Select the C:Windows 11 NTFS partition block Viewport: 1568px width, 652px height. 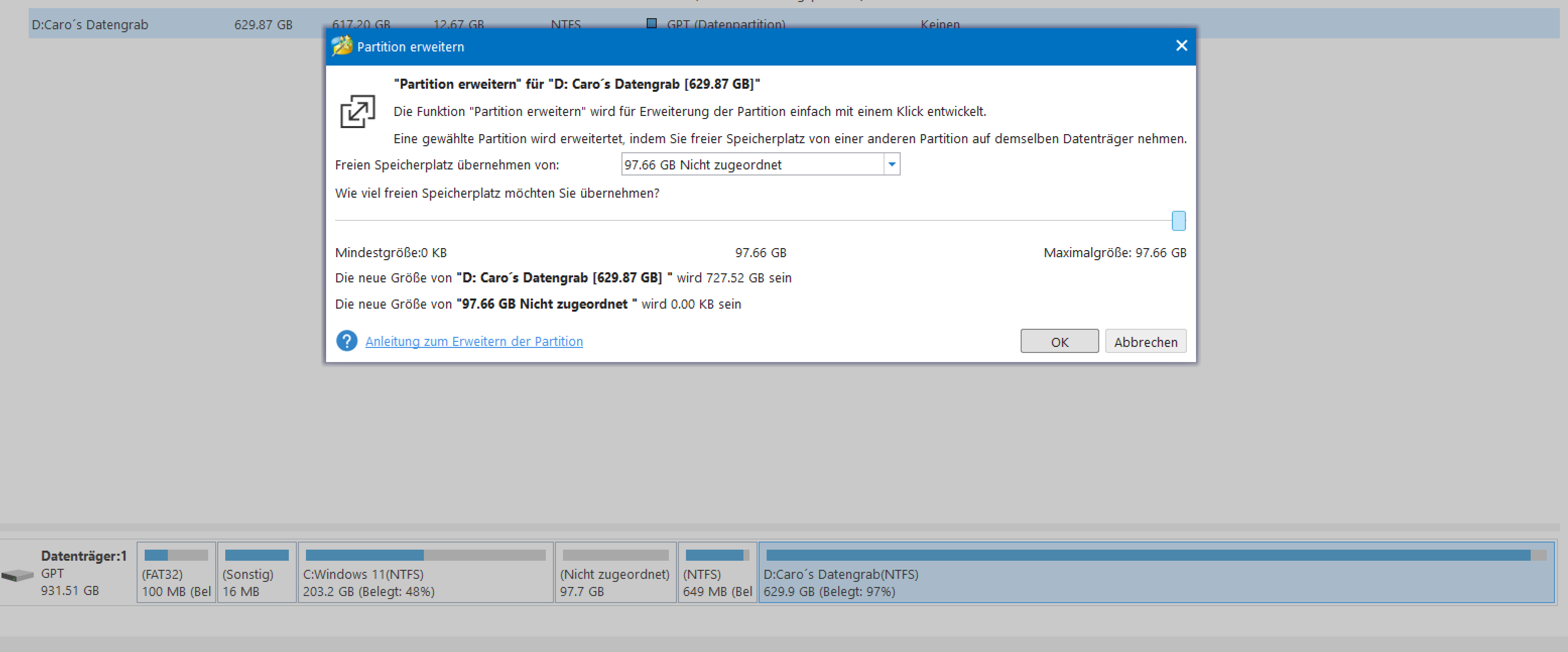[425, 573]
